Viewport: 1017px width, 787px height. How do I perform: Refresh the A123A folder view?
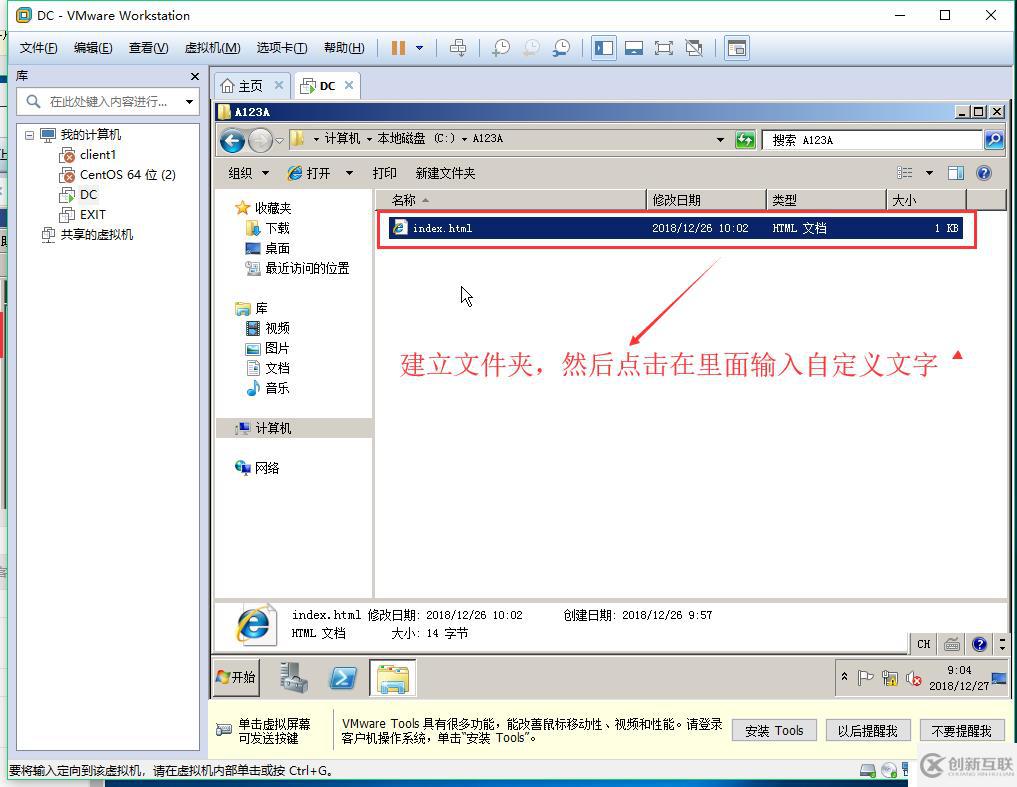point(745,139)
